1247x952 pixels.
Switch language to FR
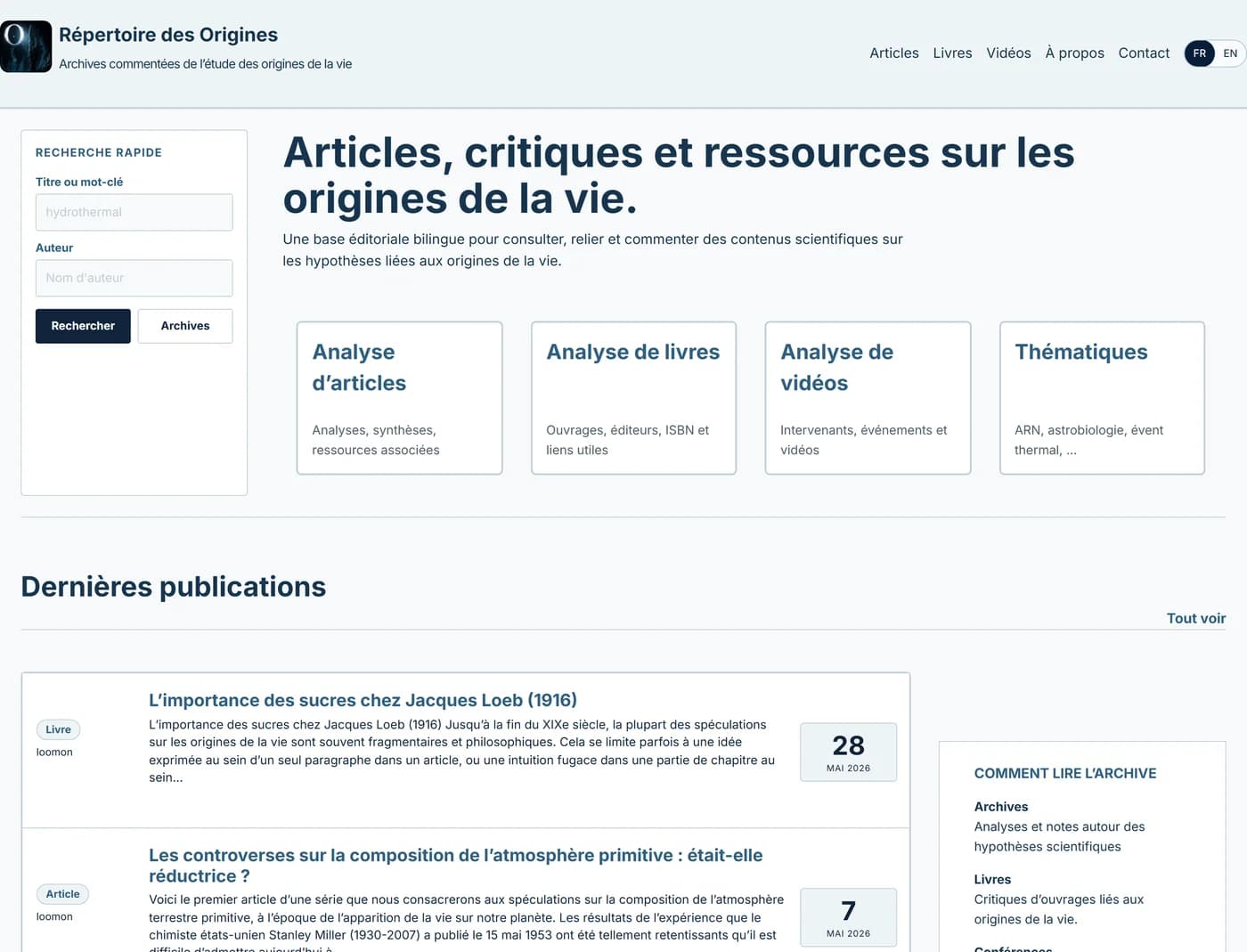click(x=1200, y=53)
